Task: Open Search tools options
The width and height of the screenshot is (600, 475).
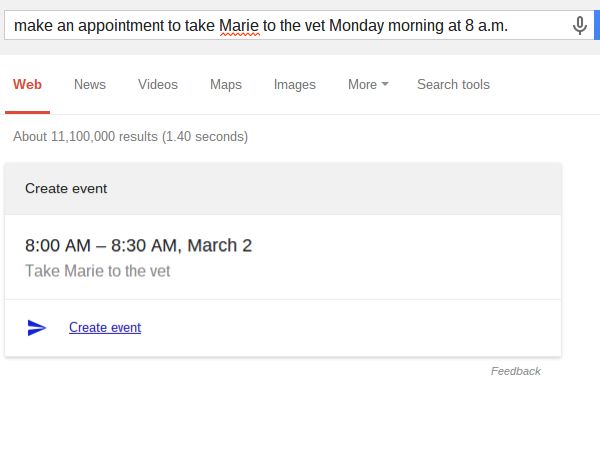Action: (x=453, y=85)
